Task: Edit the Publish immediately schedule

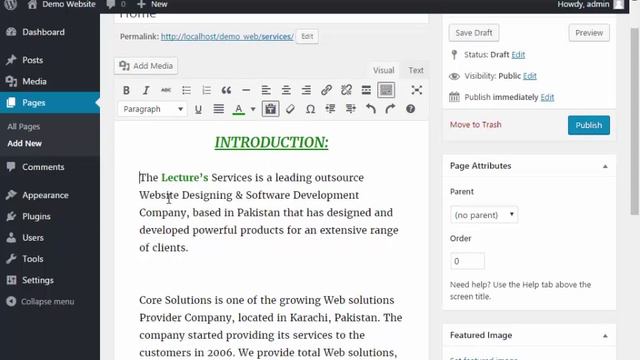Action: coord(547,97)
